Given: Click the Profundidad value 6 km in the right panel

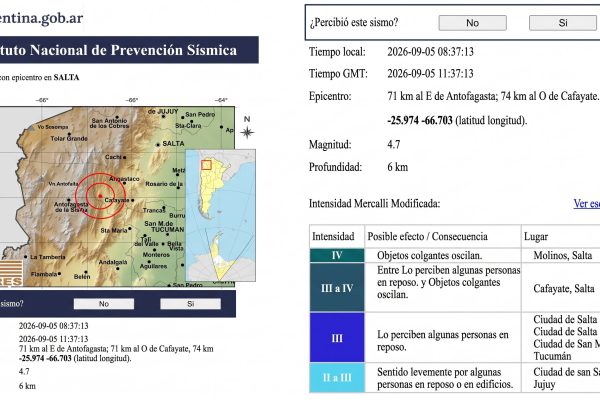Looking at the screenshot, I should coord(398,167).
